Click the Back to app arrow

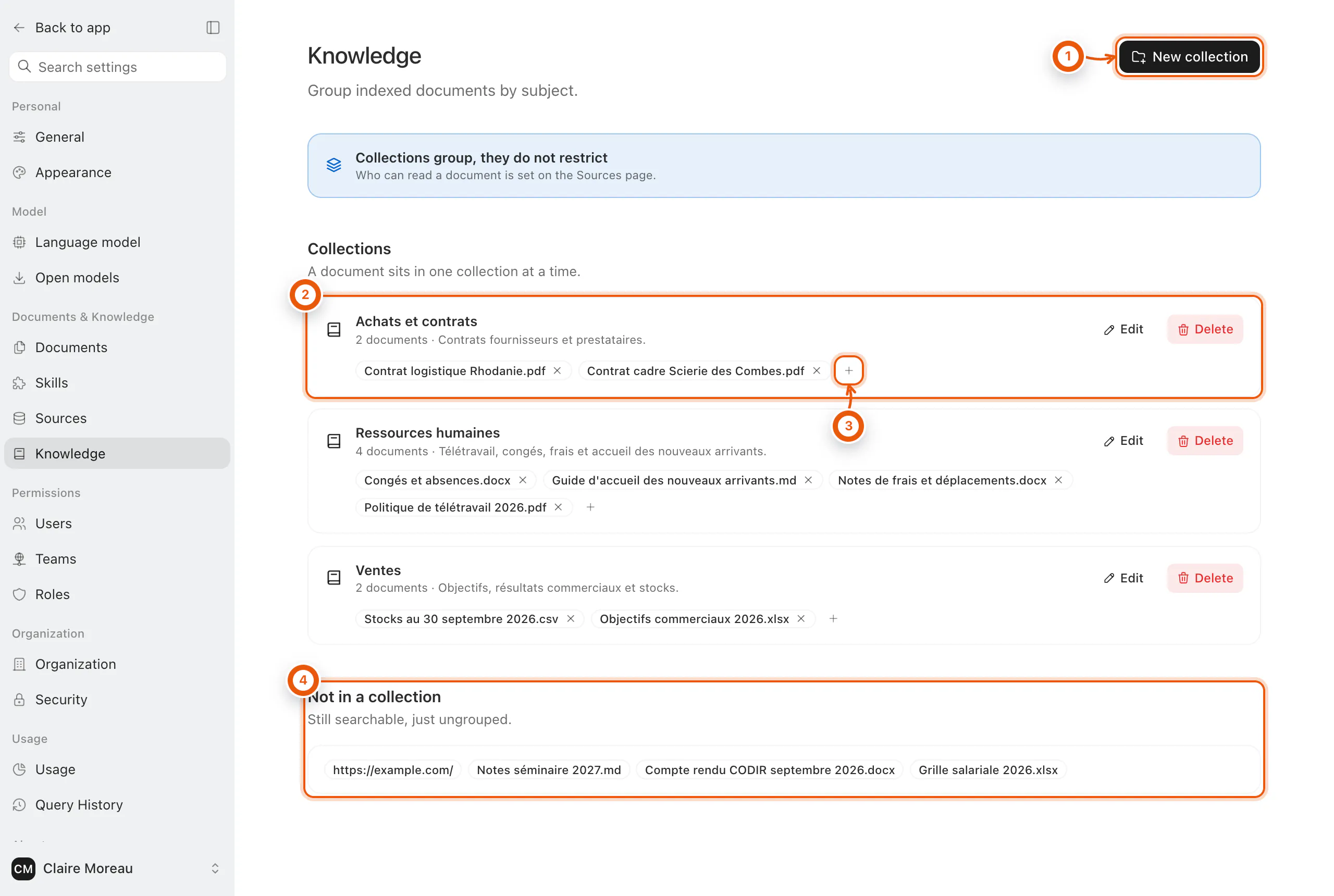coord(19,28)
